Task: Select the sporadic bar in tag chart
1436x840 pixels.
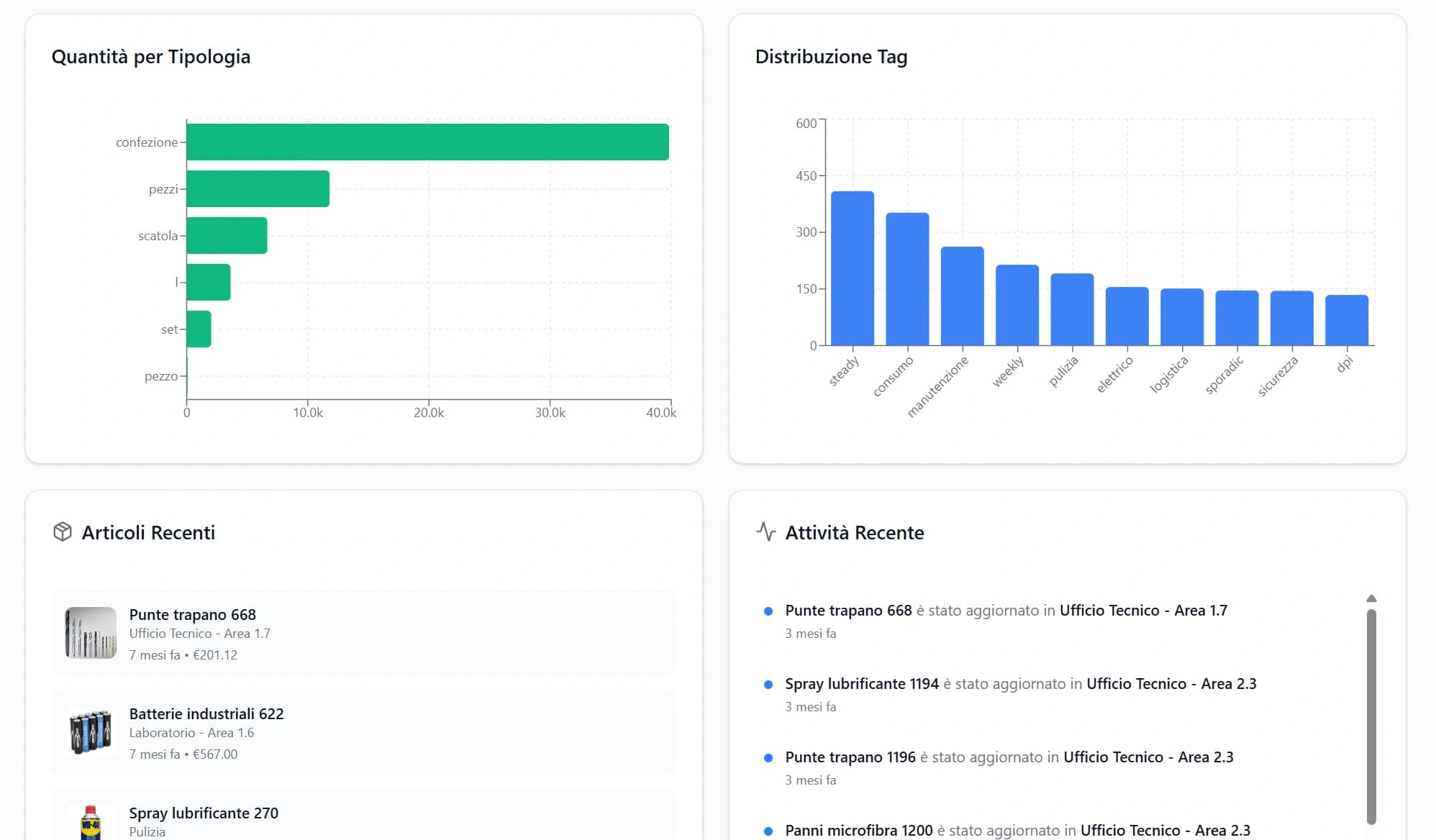Action: pos(1237,318)
